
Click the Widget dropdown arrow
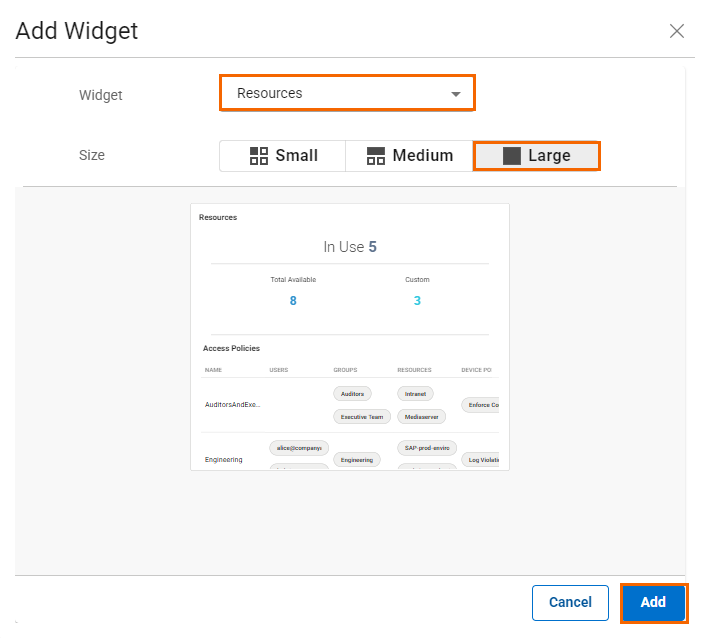(456, 94)
